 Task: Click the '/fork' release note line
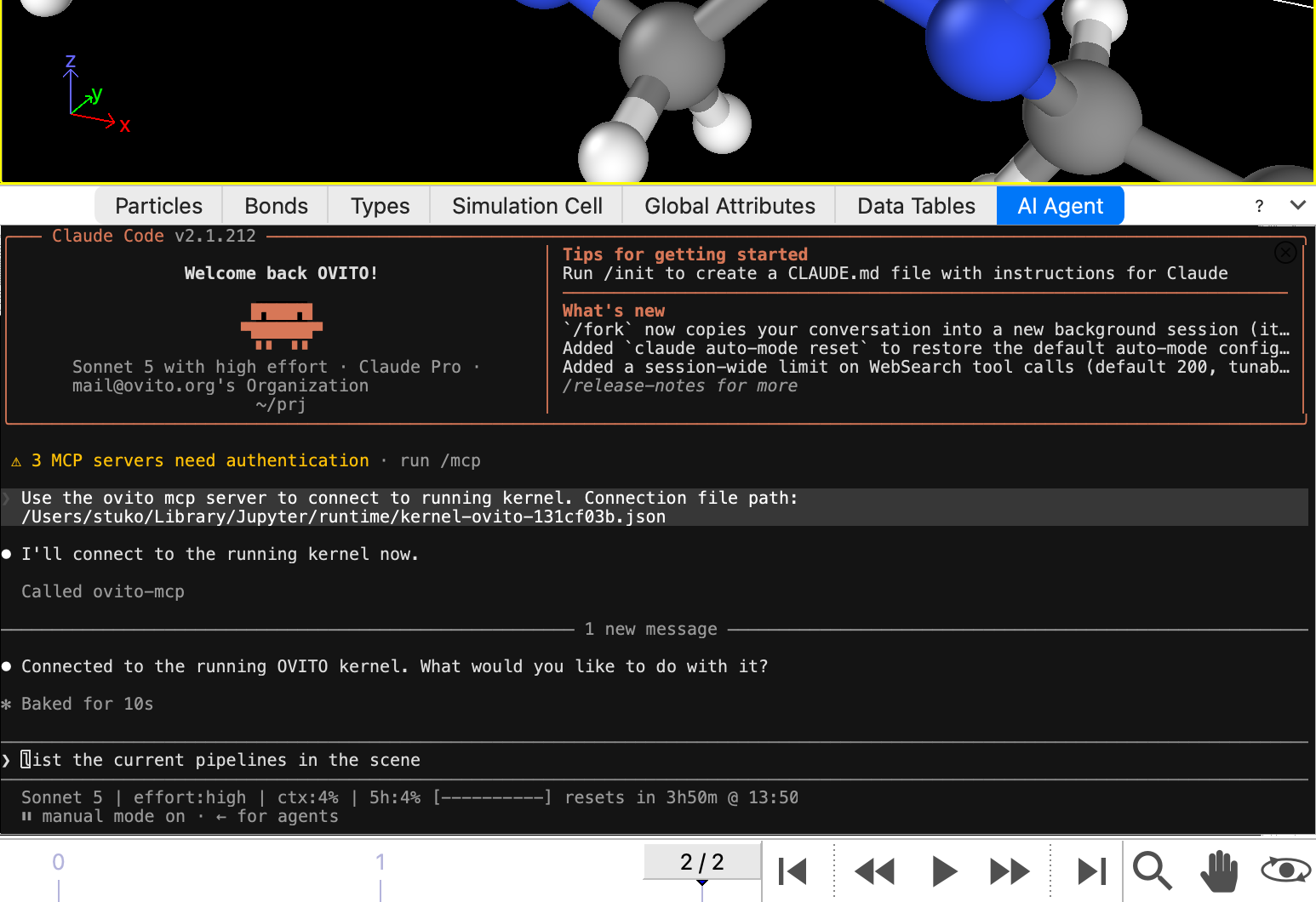click(926, 329)
